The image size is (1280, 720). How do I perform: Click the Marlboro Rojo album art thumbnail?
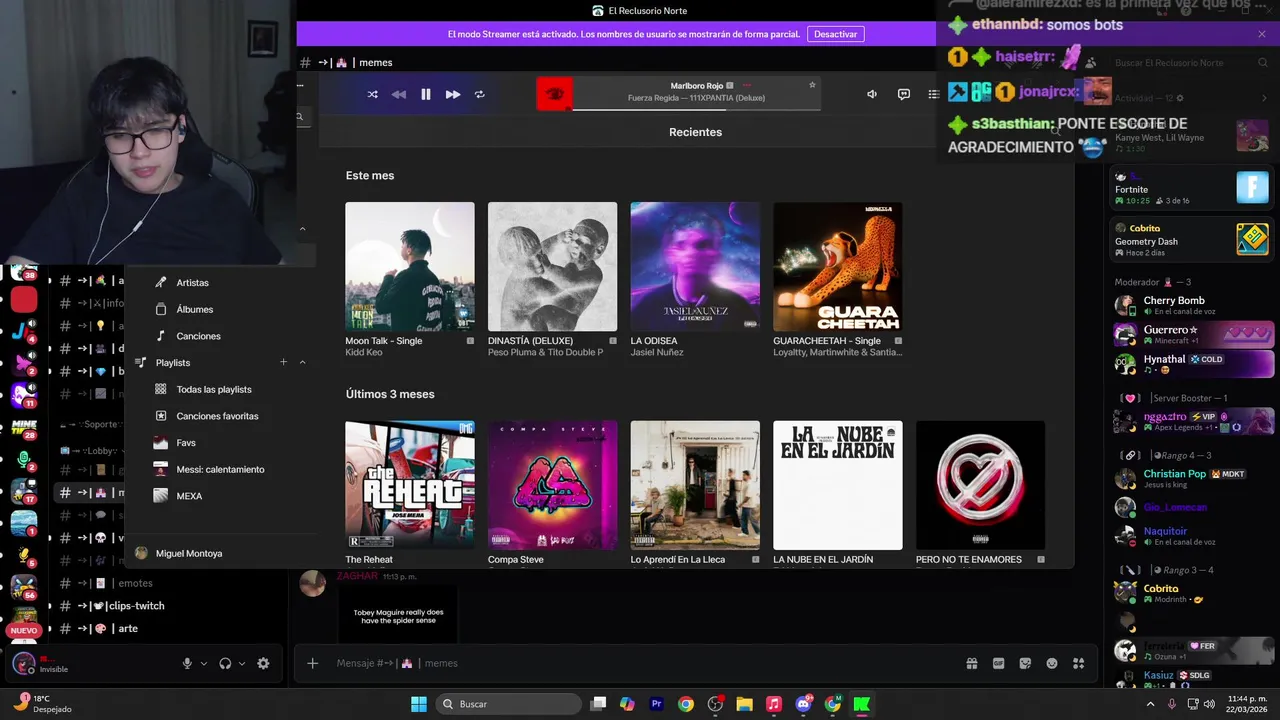click(555, 94)
